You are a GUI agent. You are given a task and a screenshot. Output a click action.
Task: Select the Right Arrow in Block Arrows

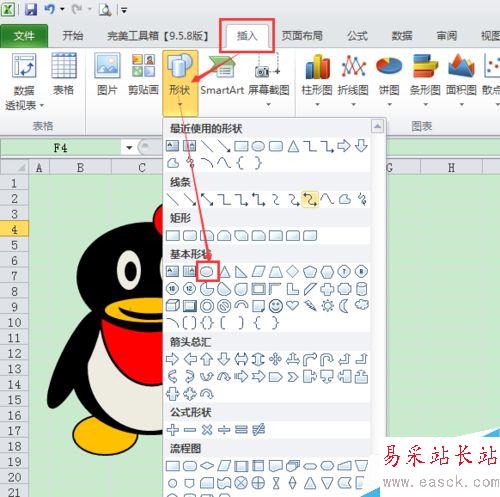(172, 359)
